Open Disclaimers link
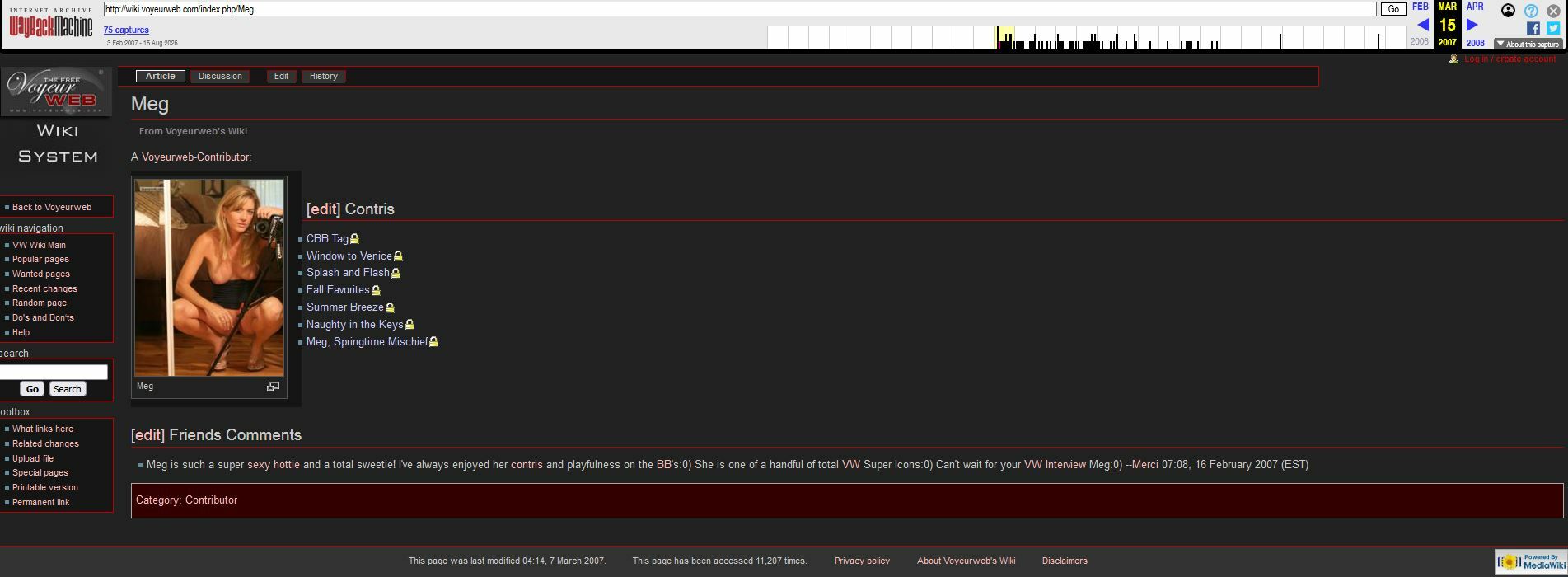The width and height of the screenshot is (1568, 577). tap(1065, 561)
